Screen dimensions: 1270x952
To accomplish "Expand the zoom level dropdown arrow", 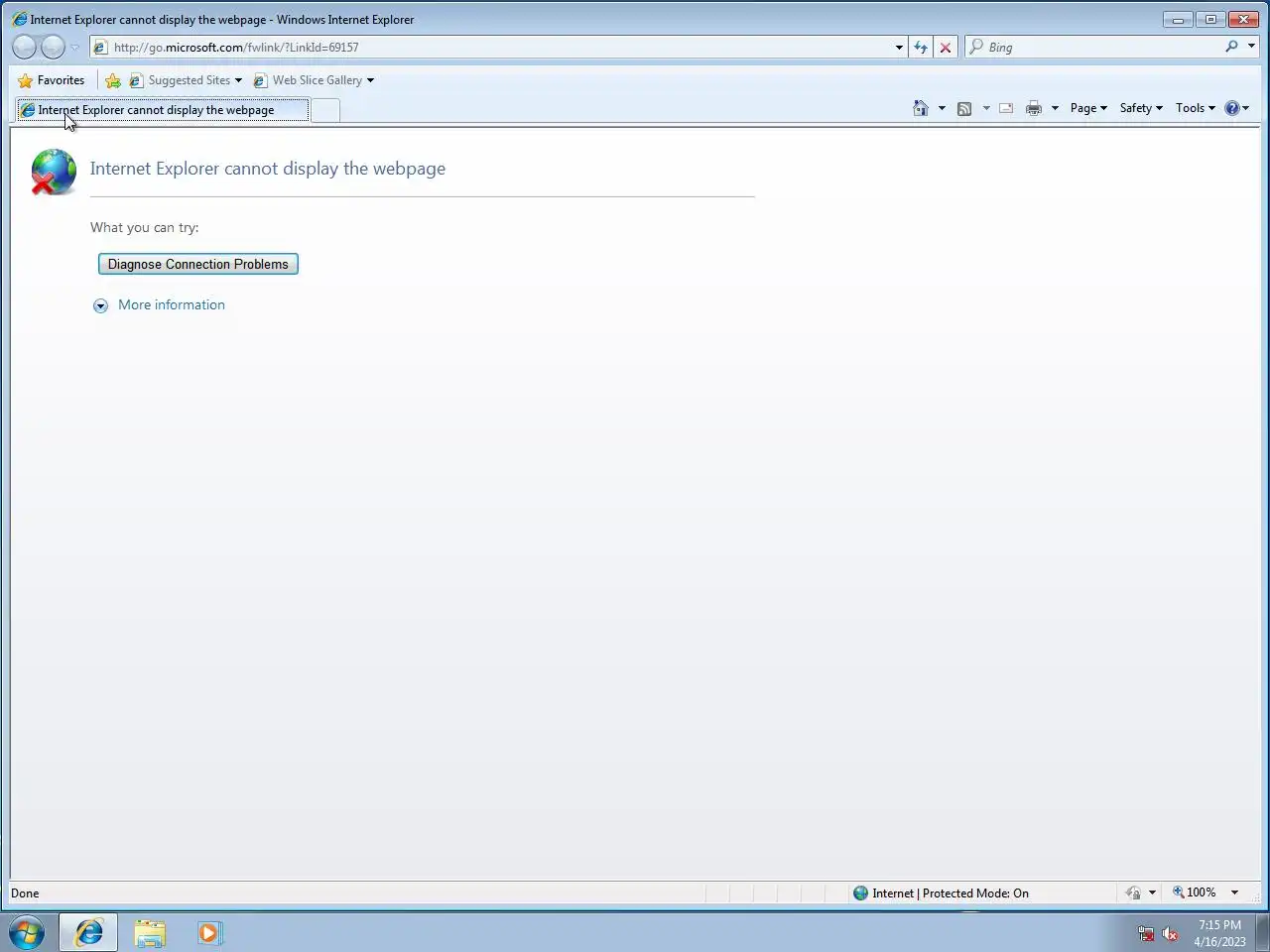I will tap(1234, 892).
